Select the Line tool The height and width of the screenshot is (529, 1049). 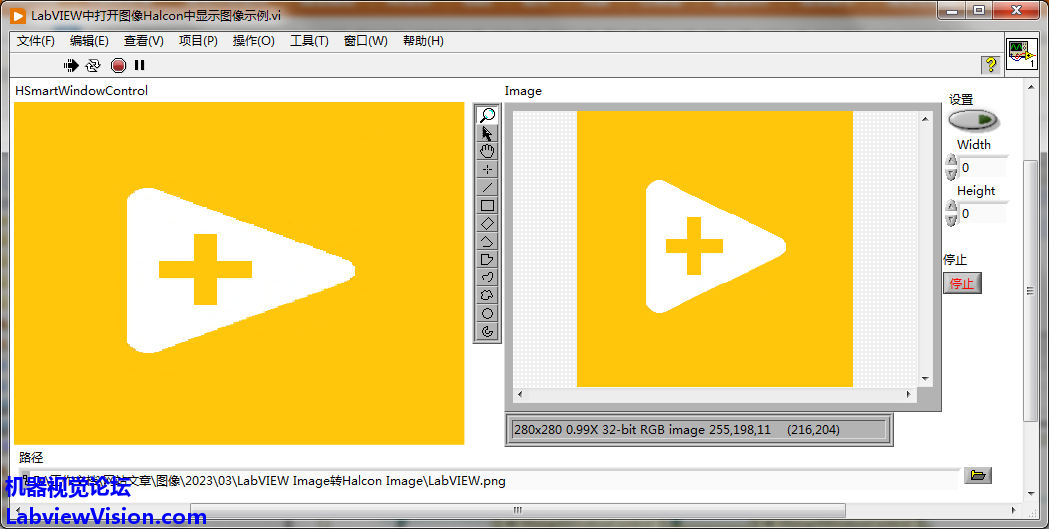click(487, 187)
